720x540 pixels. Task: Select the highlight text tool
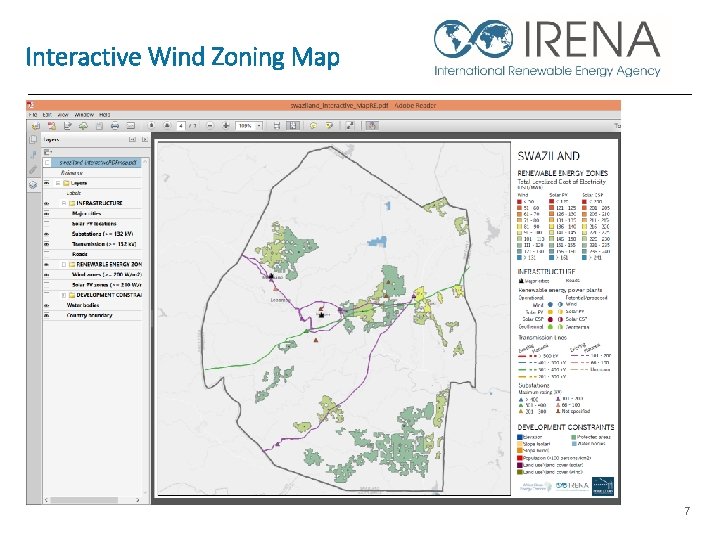click(x=329, y=125)
